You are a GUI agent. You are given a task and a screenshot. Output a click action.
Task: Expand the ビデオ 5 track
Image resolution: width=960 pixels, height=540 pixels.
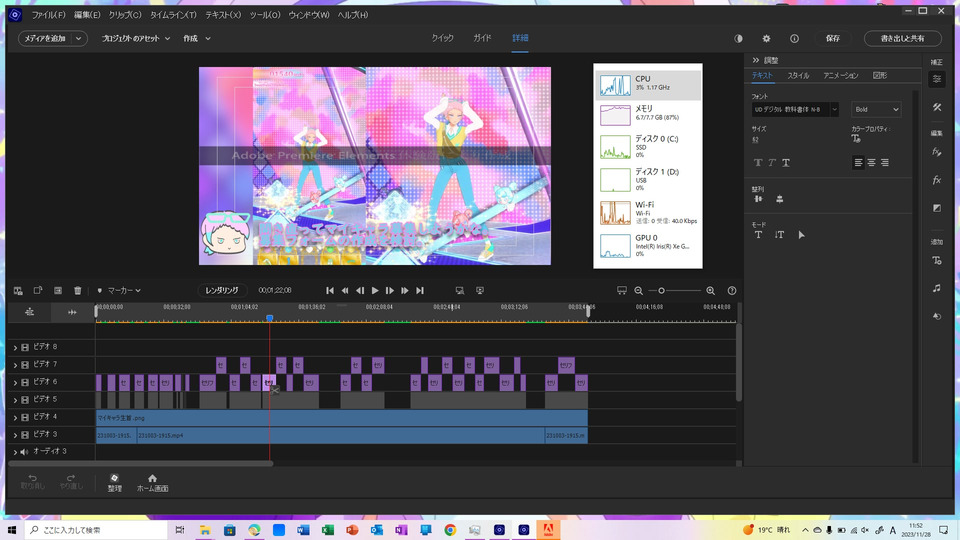click(x=15, y=400)
